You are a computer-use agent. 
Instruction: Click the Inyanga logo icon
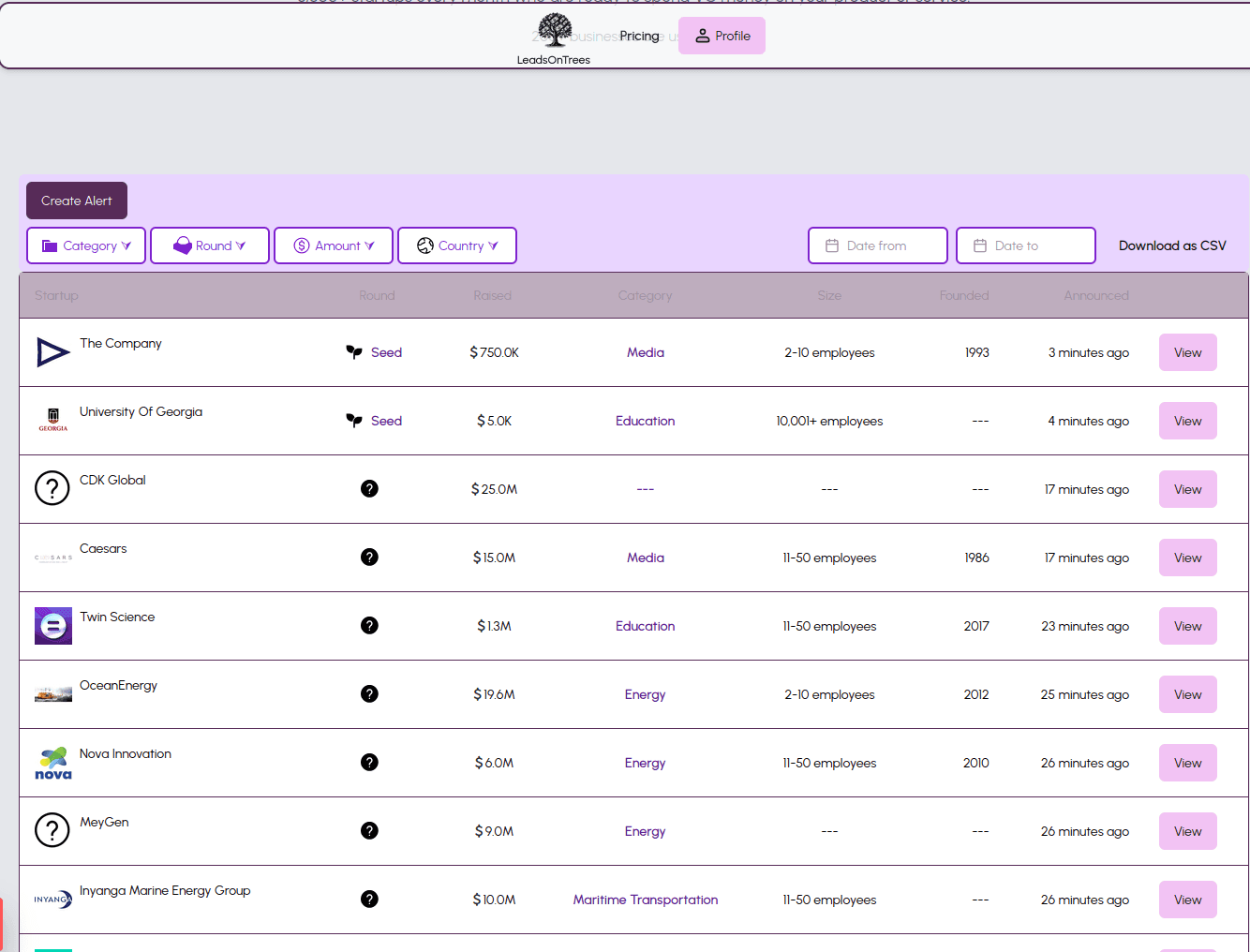(x=53, y=900)
